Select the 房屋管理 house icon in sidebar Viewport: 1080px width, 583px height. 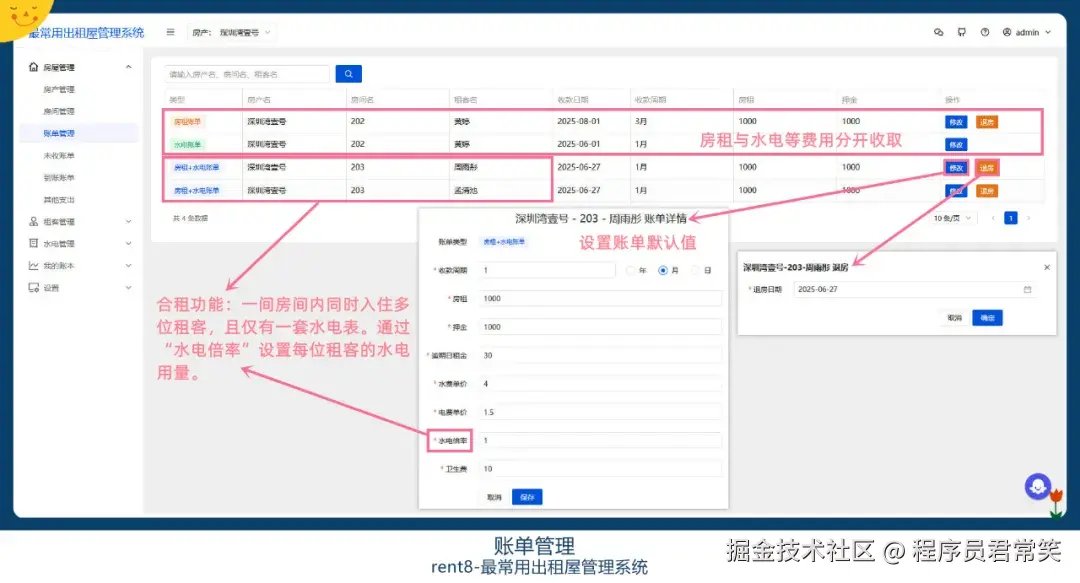[x=33, y=66]
